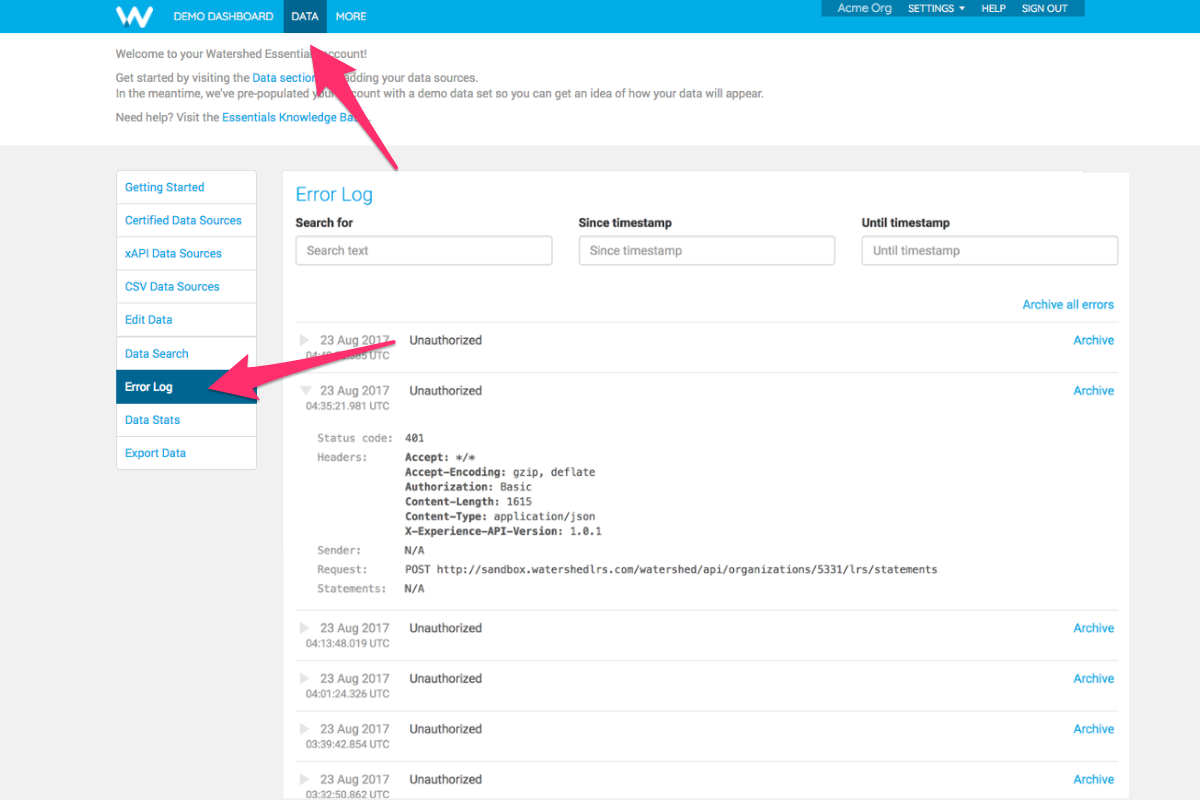Click the Authorization Basic header line
1200x800 pixels.
pos(468,487)
